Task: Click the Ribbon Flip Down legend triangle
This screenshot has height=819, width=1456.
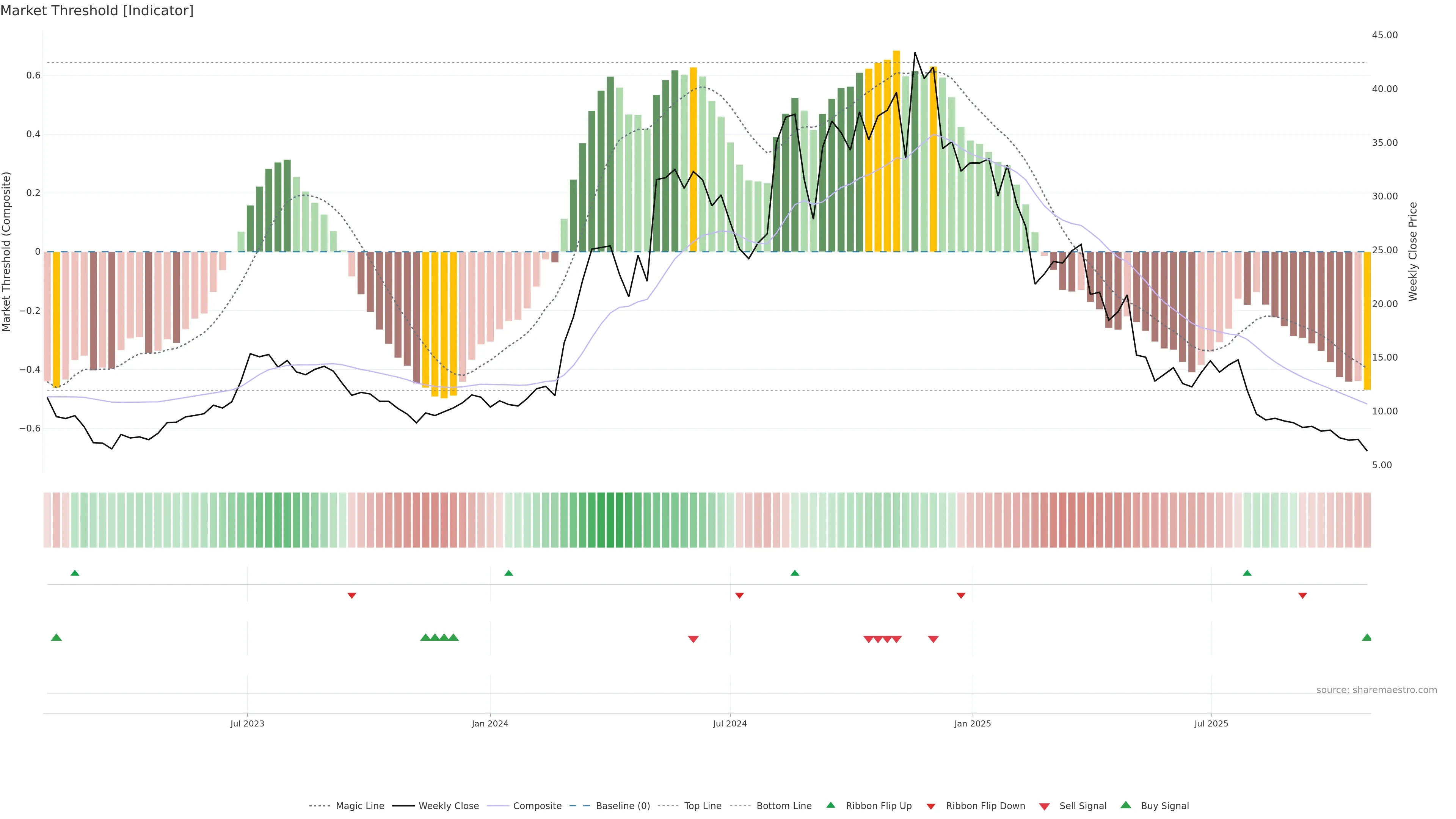Action: pyautogui.click(x=931, y=806)
